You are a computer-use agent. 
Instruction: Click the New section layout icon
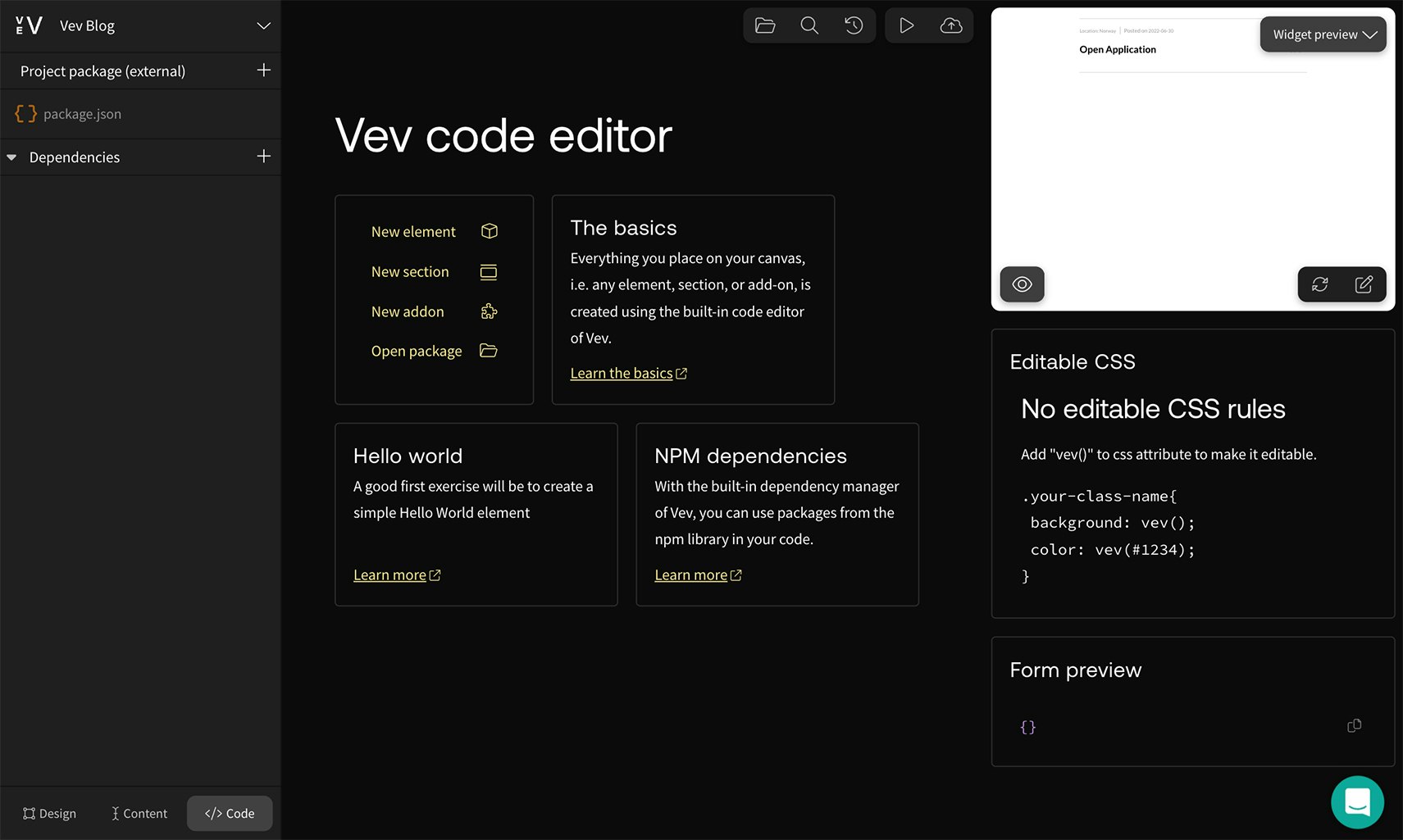(x=489, y=272)
